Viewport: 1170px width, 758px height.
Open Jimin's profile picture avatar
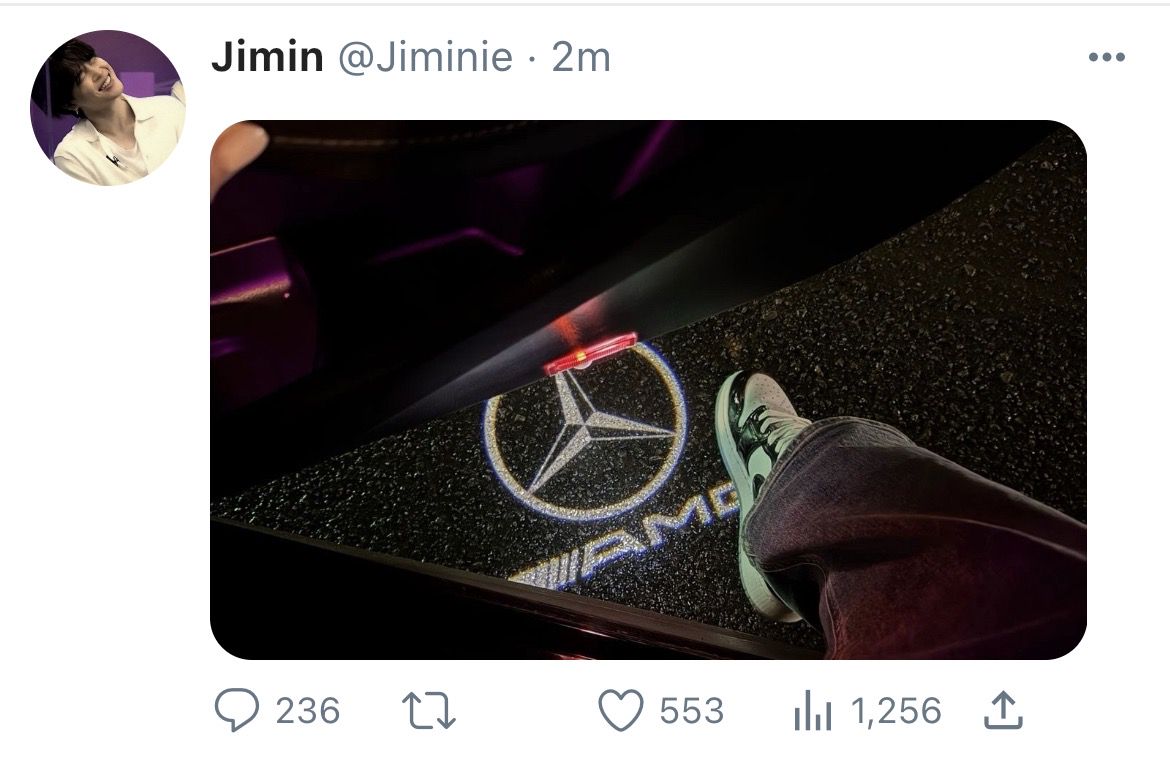tap(107, 107)
